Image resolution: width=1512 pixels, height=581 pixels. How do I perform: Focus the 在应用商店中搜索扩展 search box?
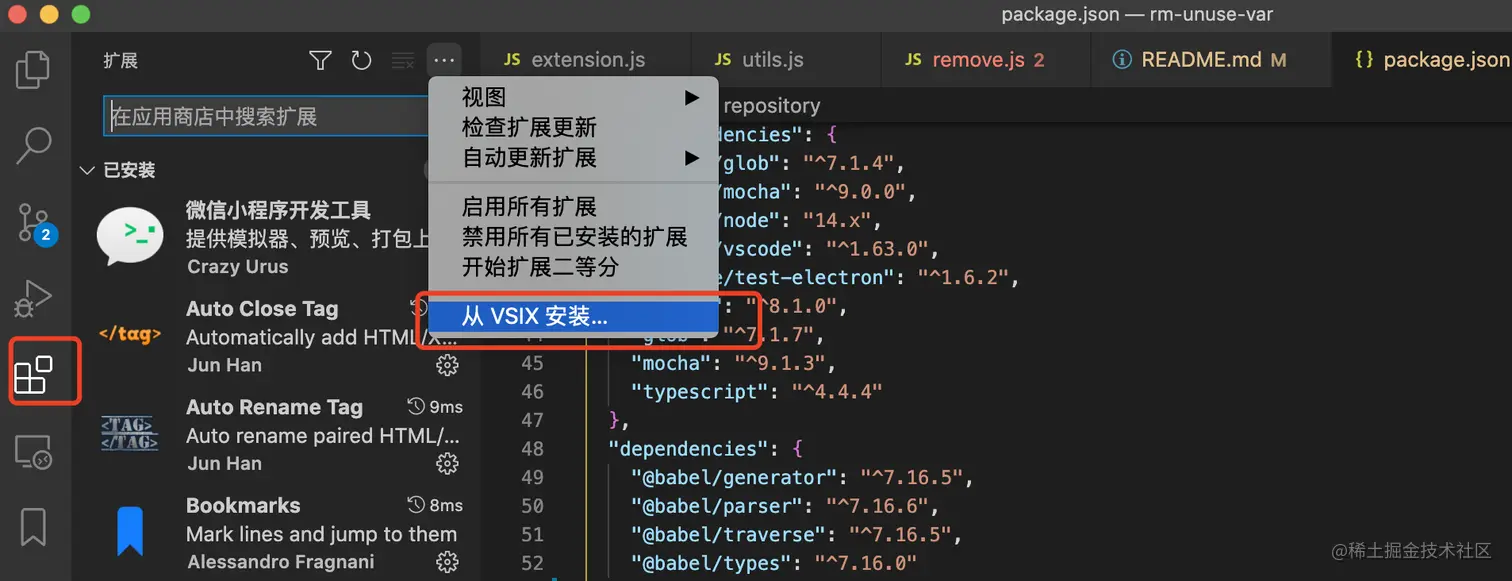click(266, 117)
